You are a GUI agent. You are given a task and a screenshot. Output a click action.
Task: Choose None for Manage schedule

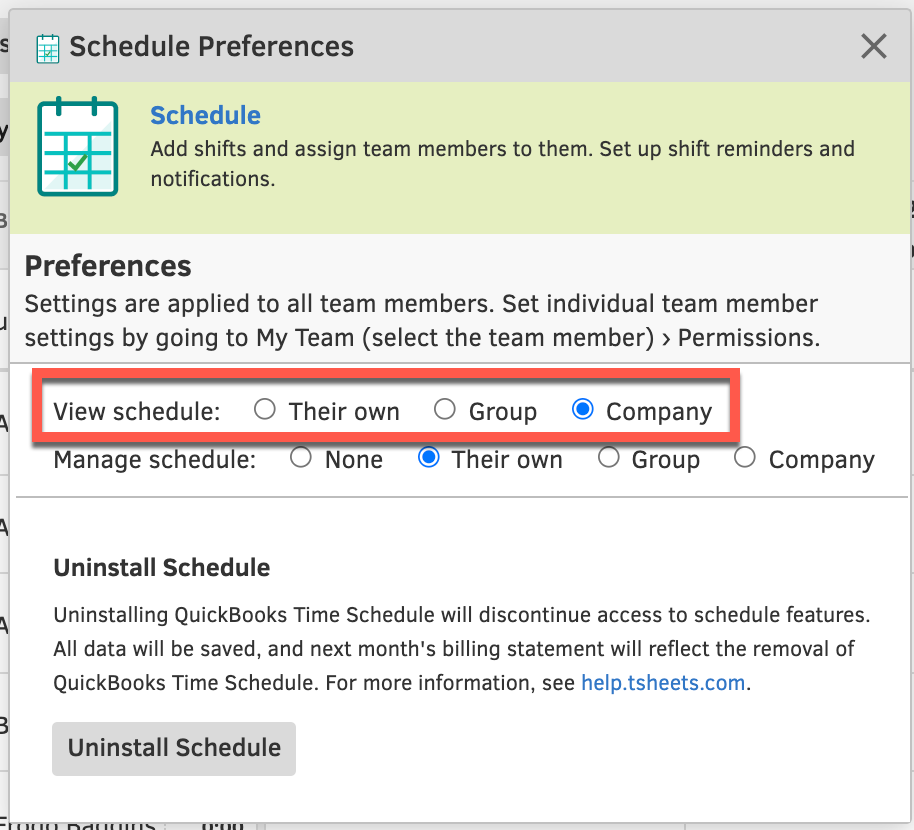pos(301,458)
